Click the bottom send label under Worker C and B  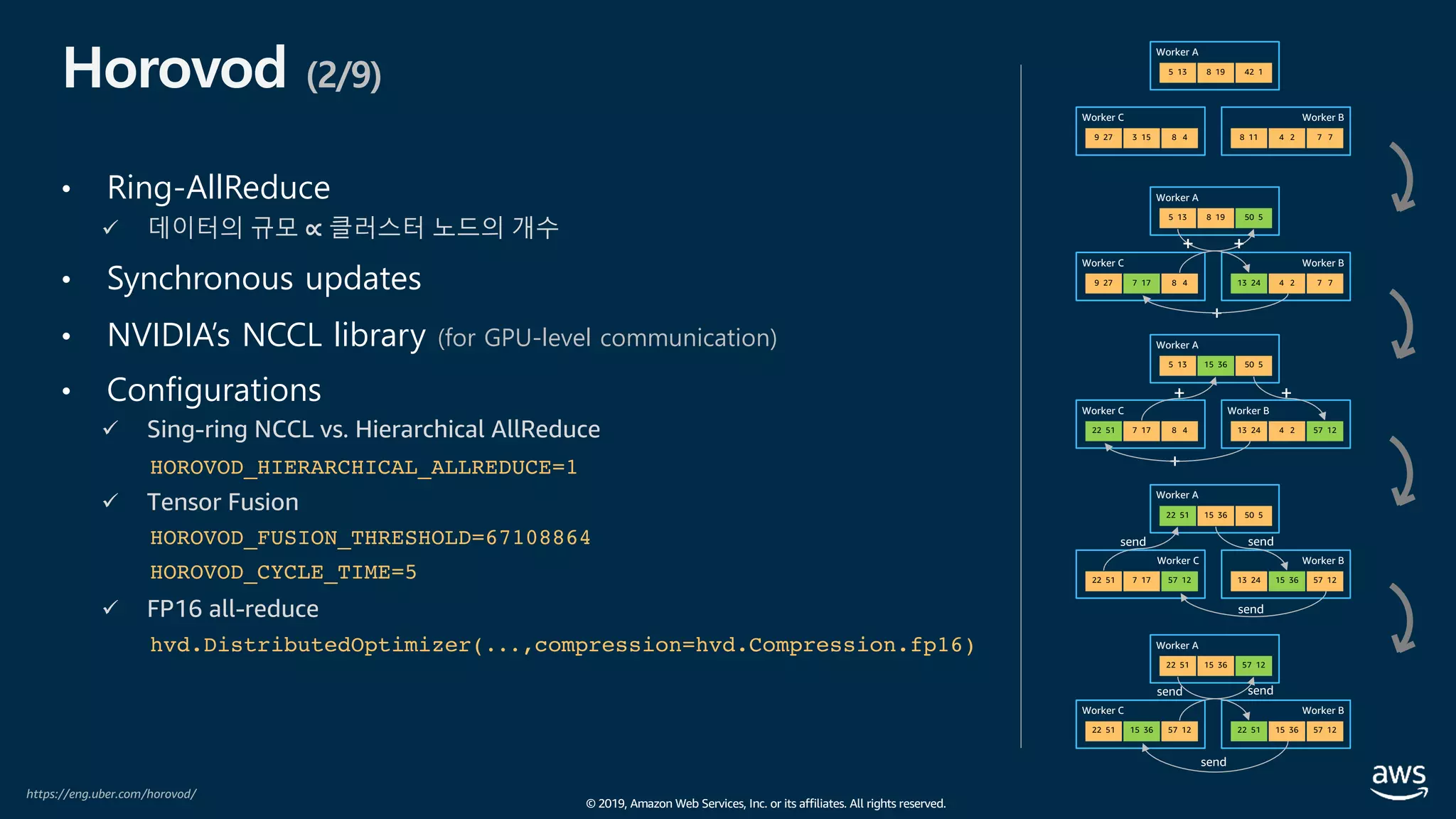(1213, 762)
